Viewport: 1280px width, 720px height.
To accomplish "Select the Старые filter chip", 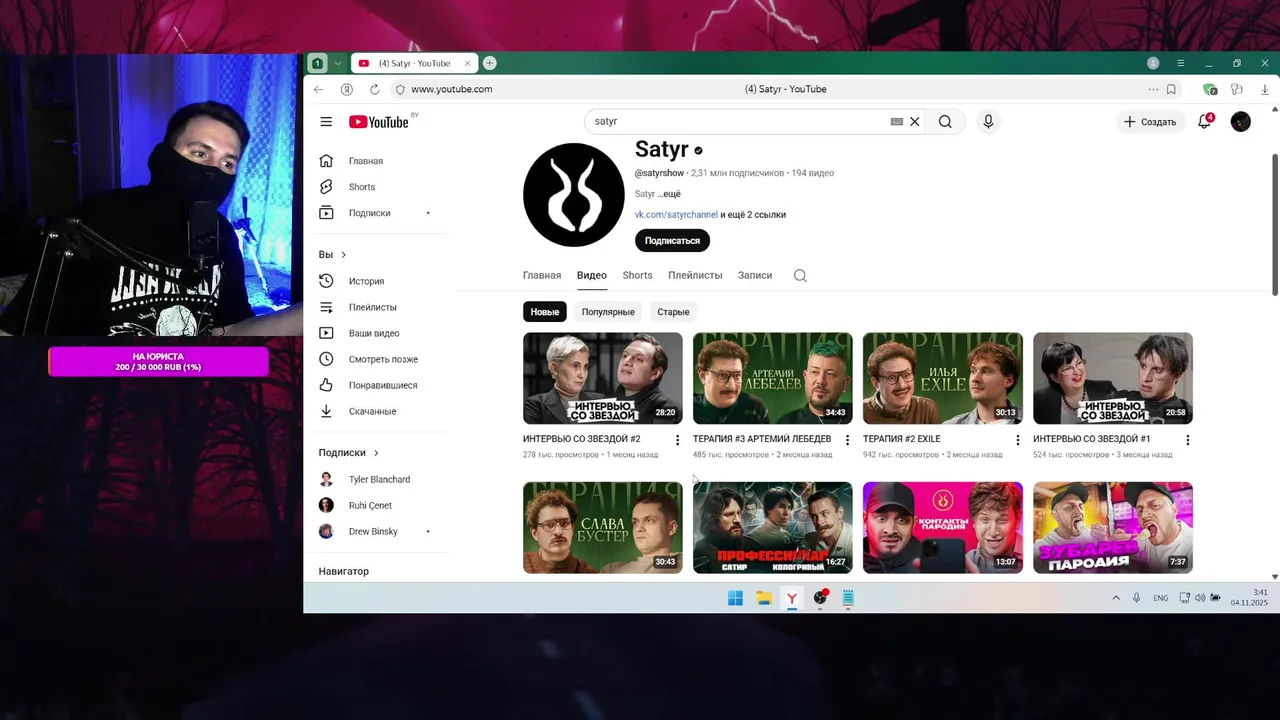I will pyautogui.click(x=673, y=312).
